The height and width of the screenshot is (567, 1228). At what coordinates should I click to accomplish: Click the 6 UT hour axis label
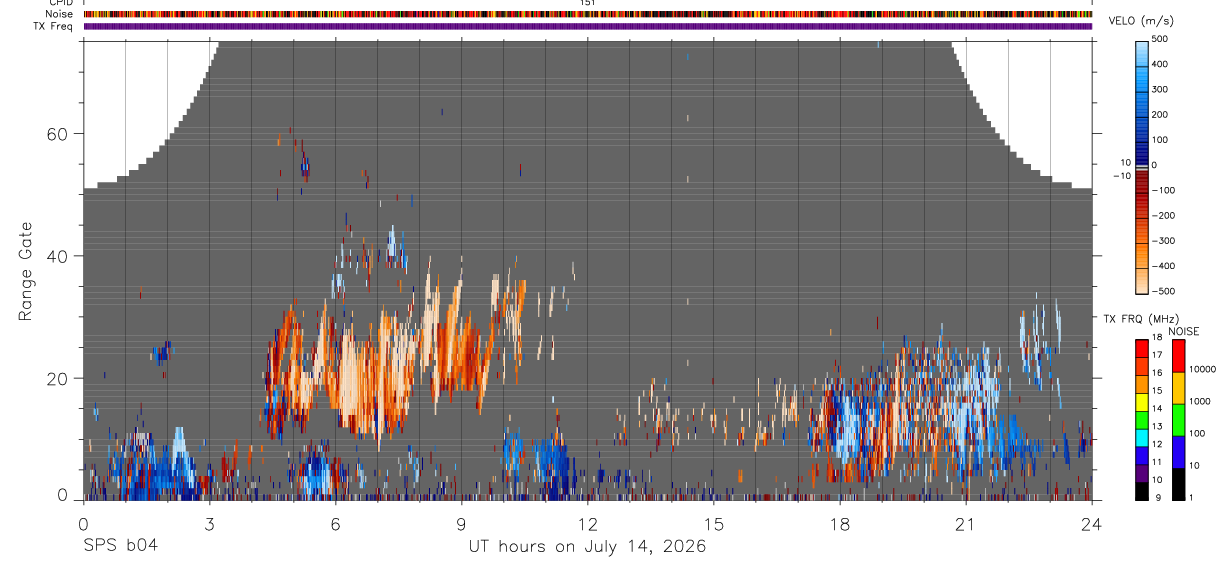tap(336, 524)
